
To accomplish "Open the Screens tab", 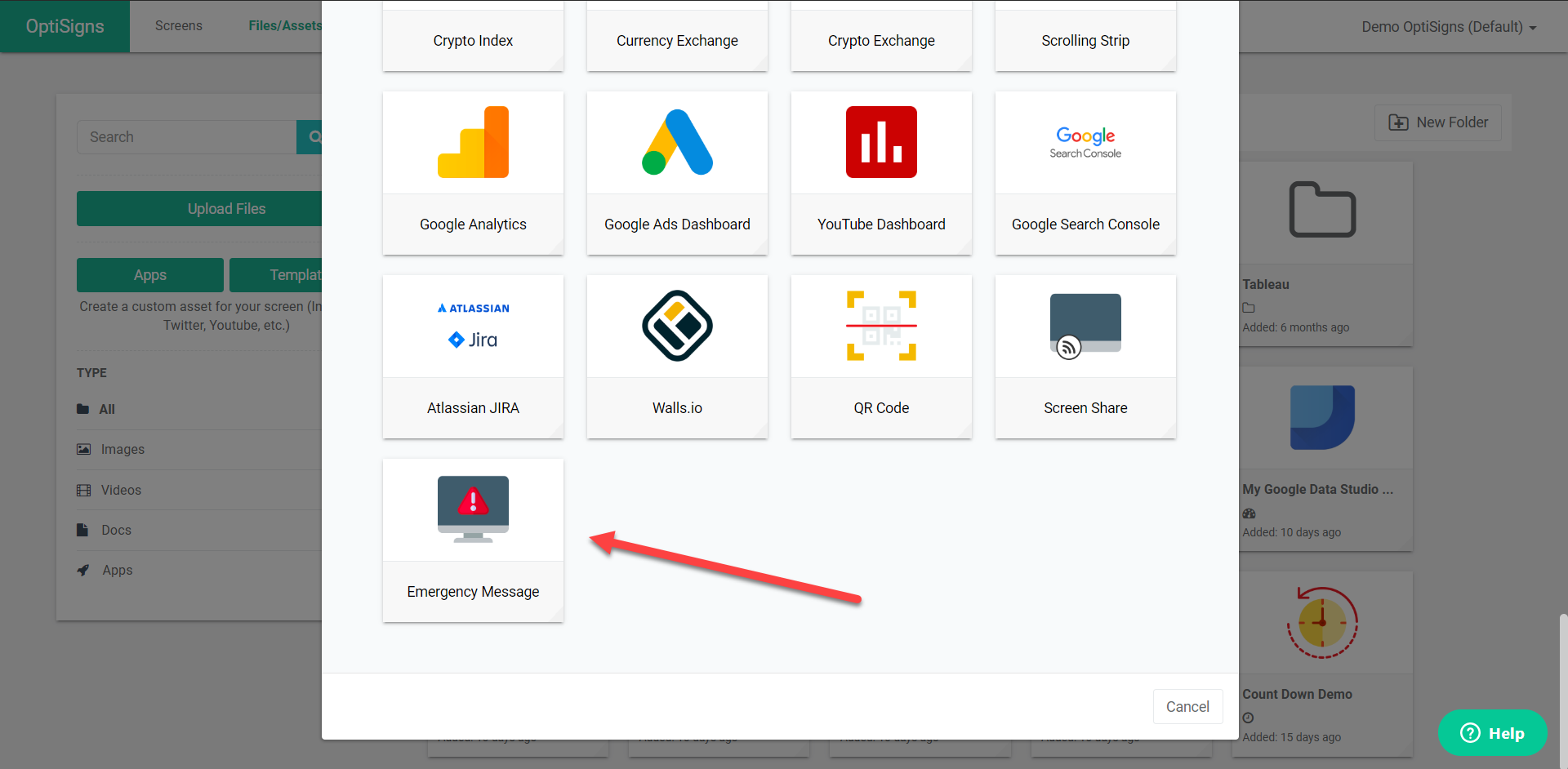I will [179, 26].
